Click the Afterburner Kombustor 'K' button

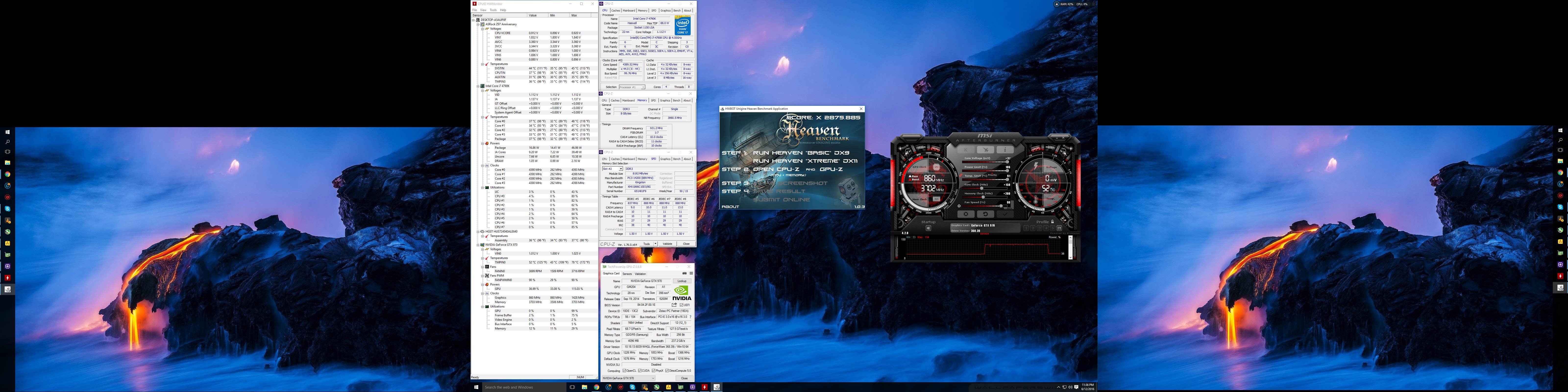966,150
